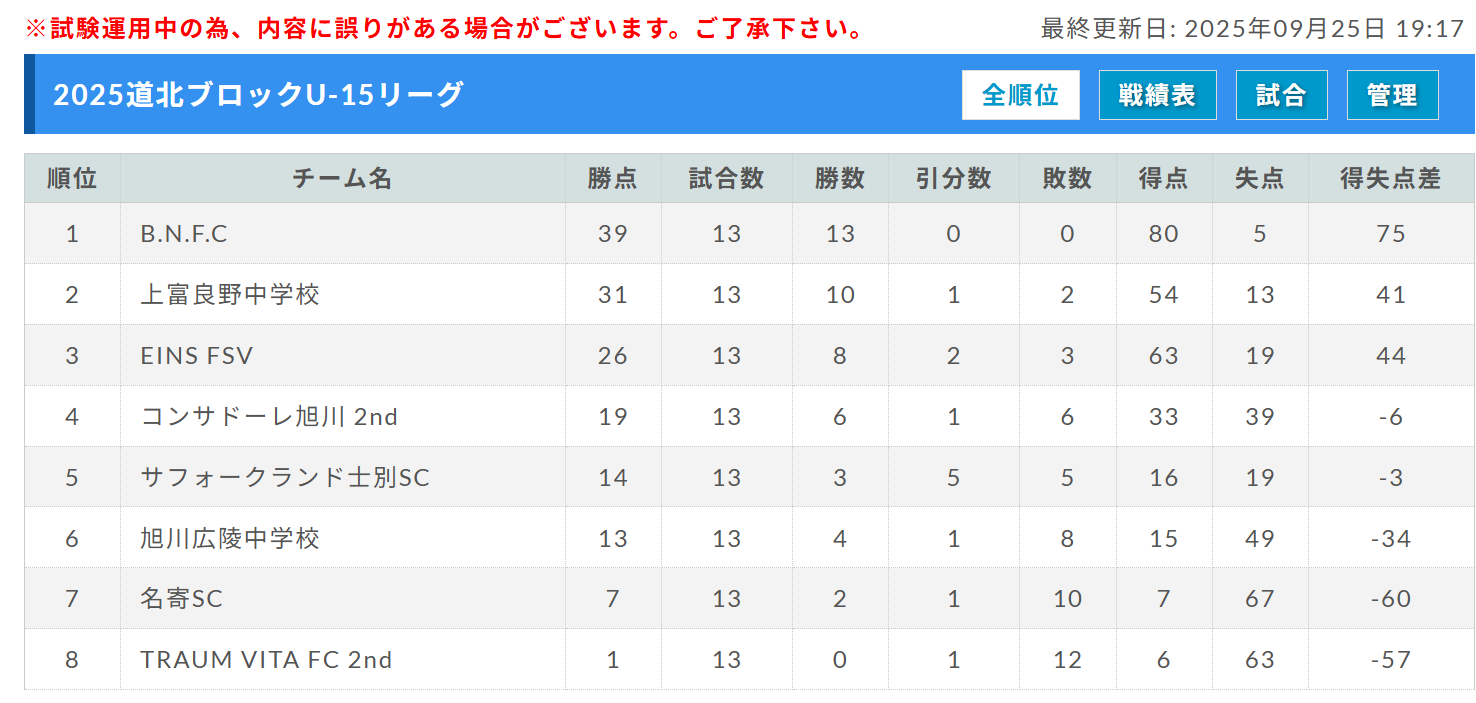
Task: Click the 得点 column header
Action: click(1163, 178)
